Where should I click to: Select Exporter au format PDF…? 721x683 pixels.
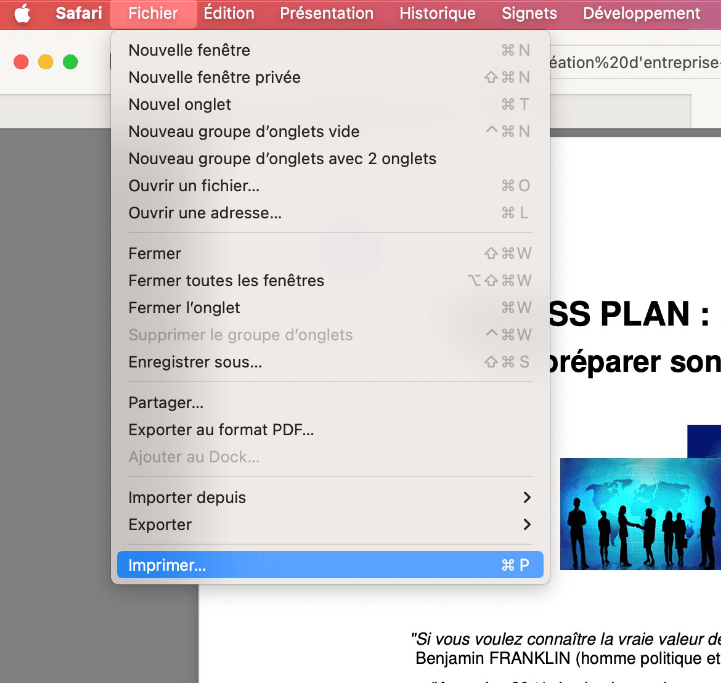coord(330,430)
